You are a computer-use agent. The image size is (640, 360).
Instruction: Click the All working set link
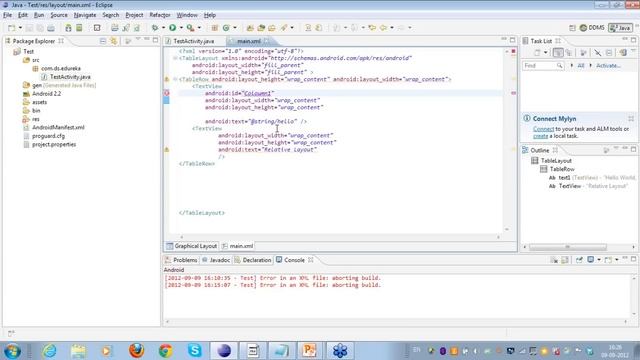[580, 66]
